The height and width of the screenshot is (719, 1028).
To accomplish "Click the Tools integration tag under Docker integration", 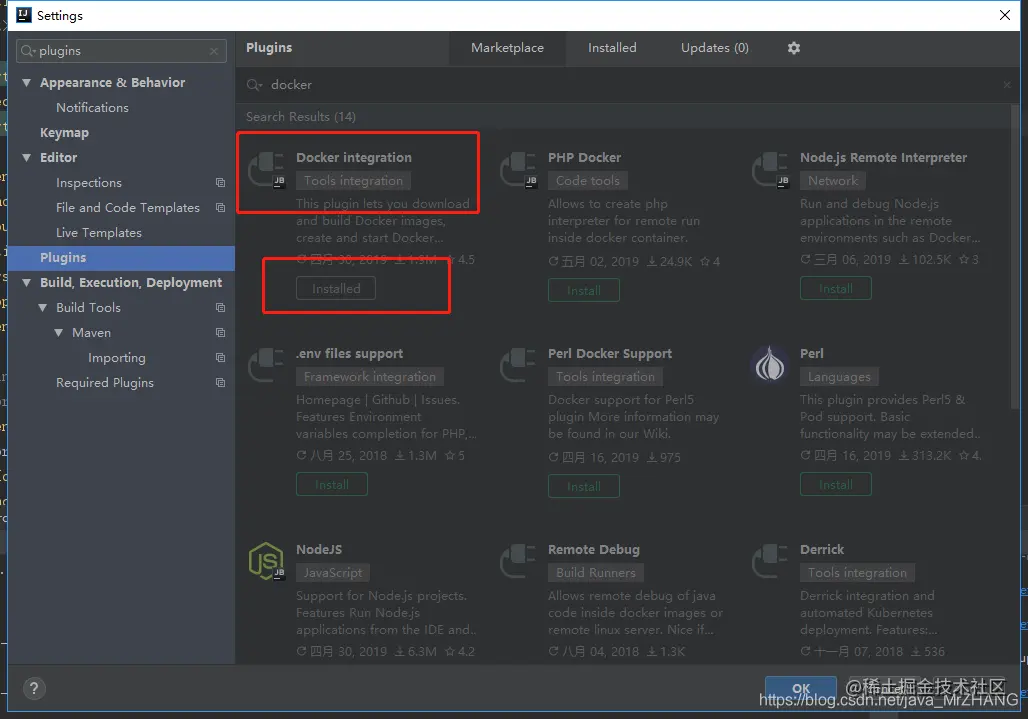I will tap(353, 181).
